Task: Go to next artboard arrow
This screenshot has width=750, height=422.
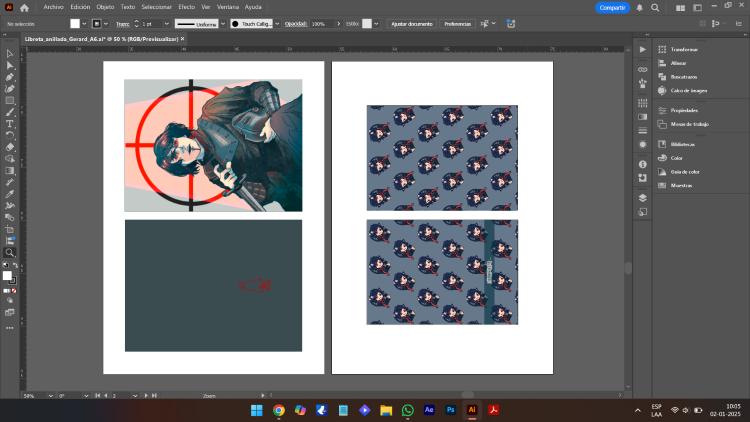Action: click(x=146, y=396)
